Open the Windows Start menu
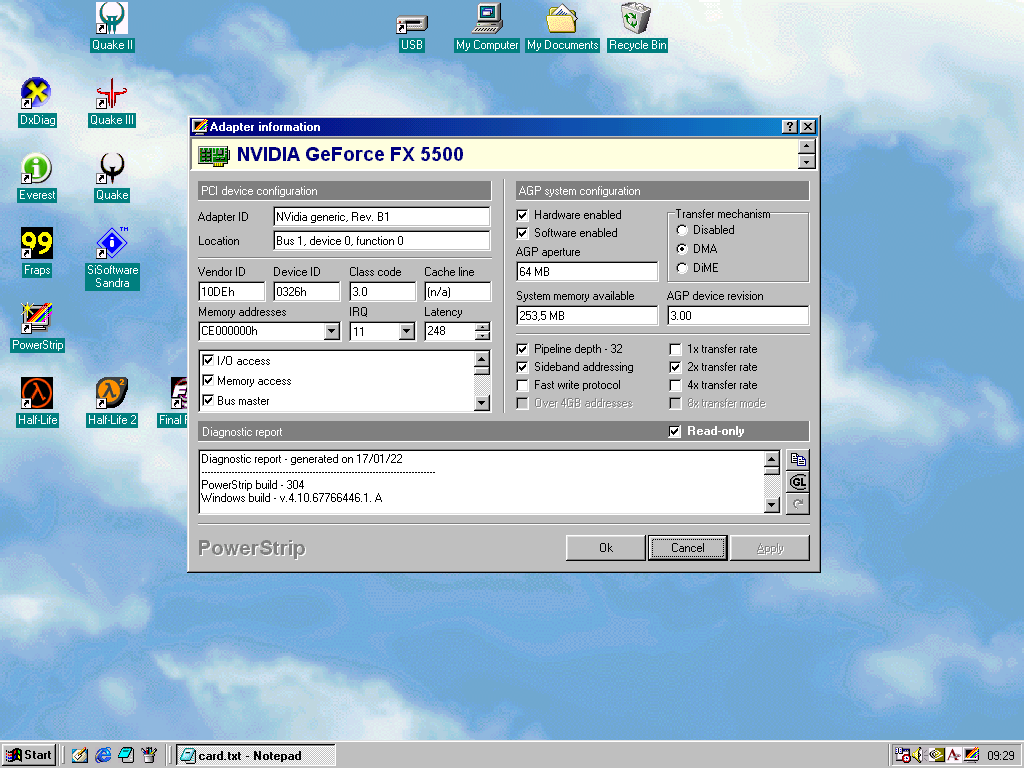 click(29, 755)
